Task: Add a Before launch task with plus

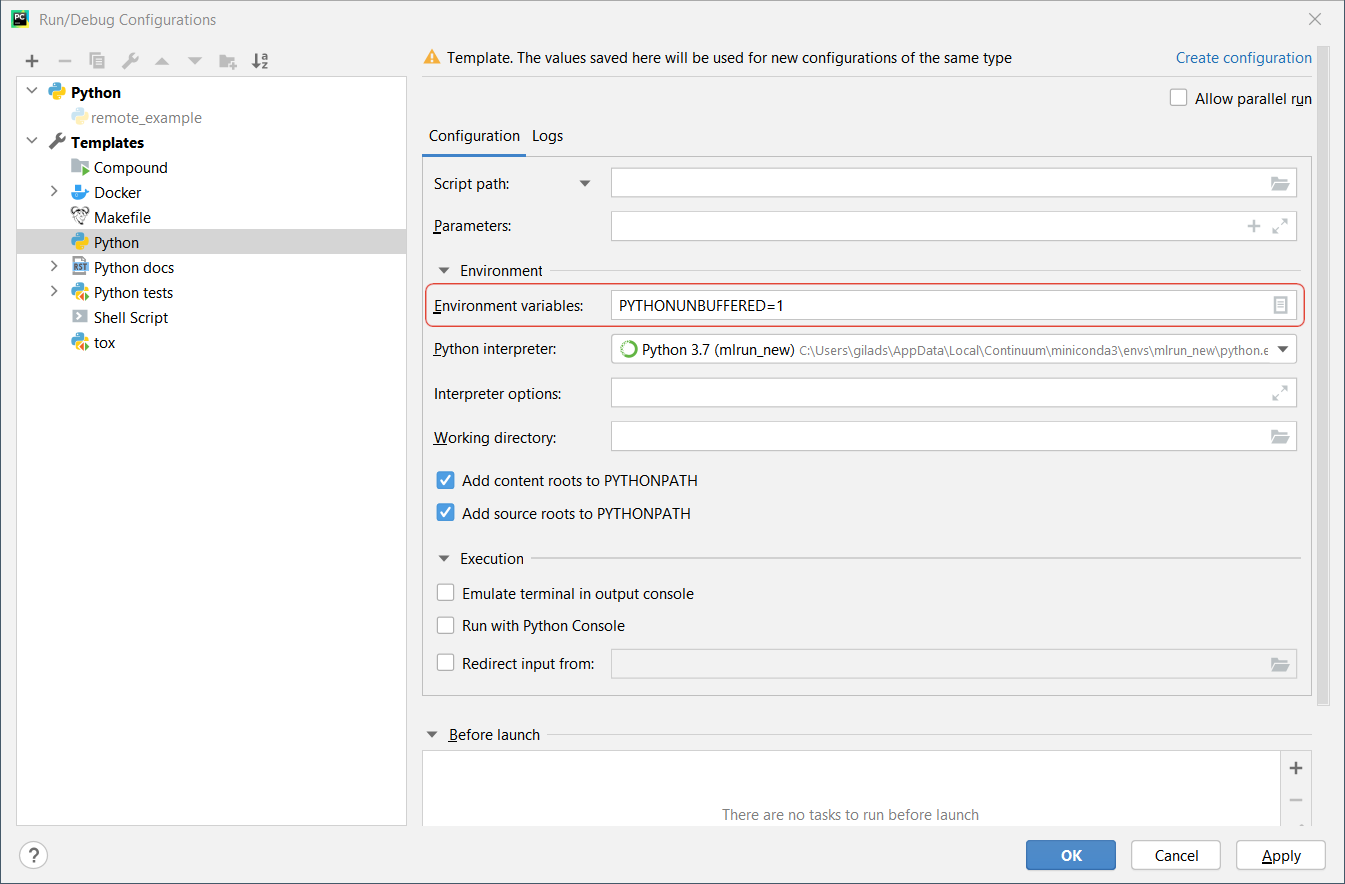Action: click(1295, 768)
